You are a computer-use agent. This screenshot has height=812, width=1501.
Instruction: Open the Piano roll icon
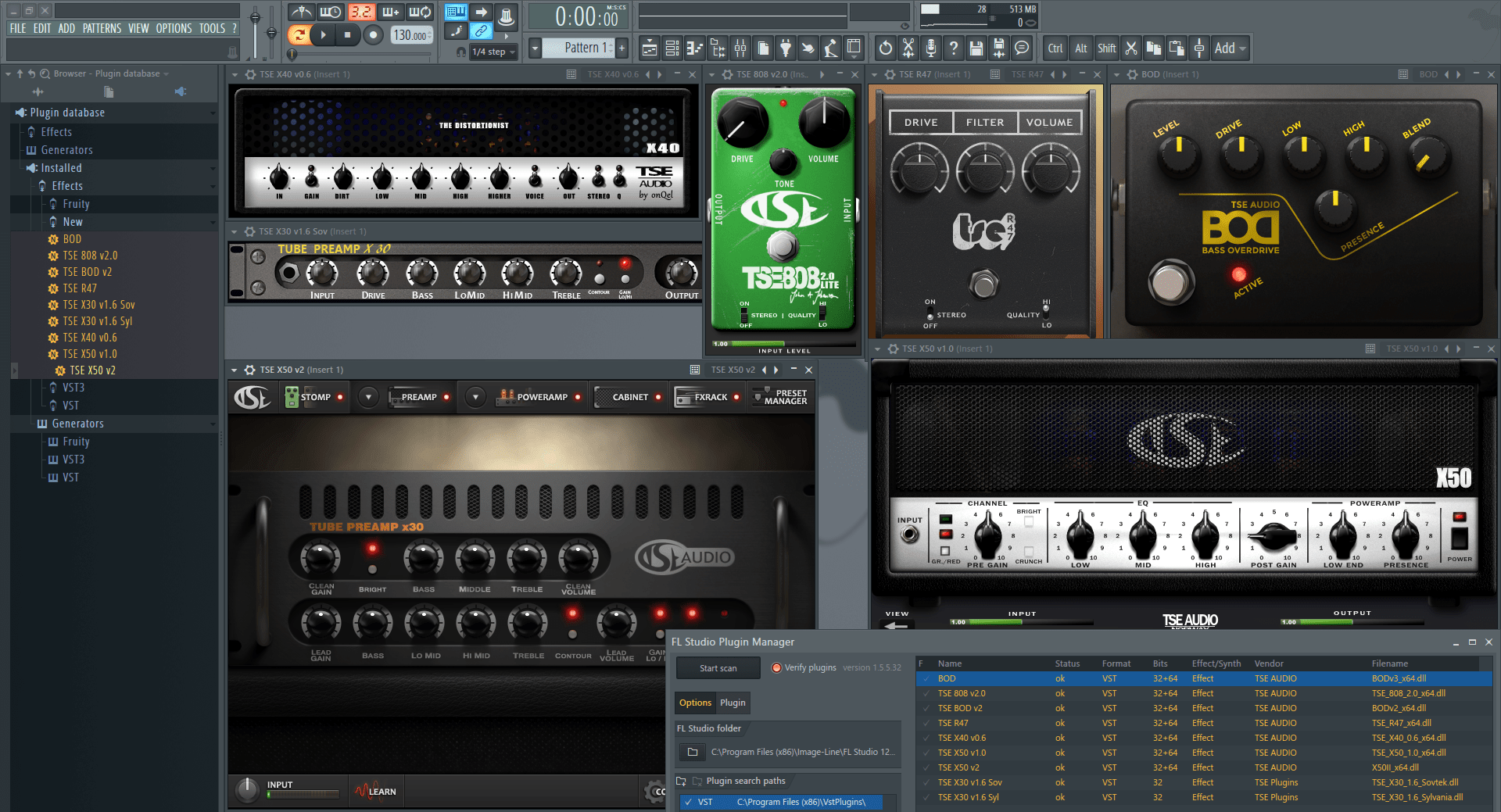pyautogui.click(x=695, y=48)
